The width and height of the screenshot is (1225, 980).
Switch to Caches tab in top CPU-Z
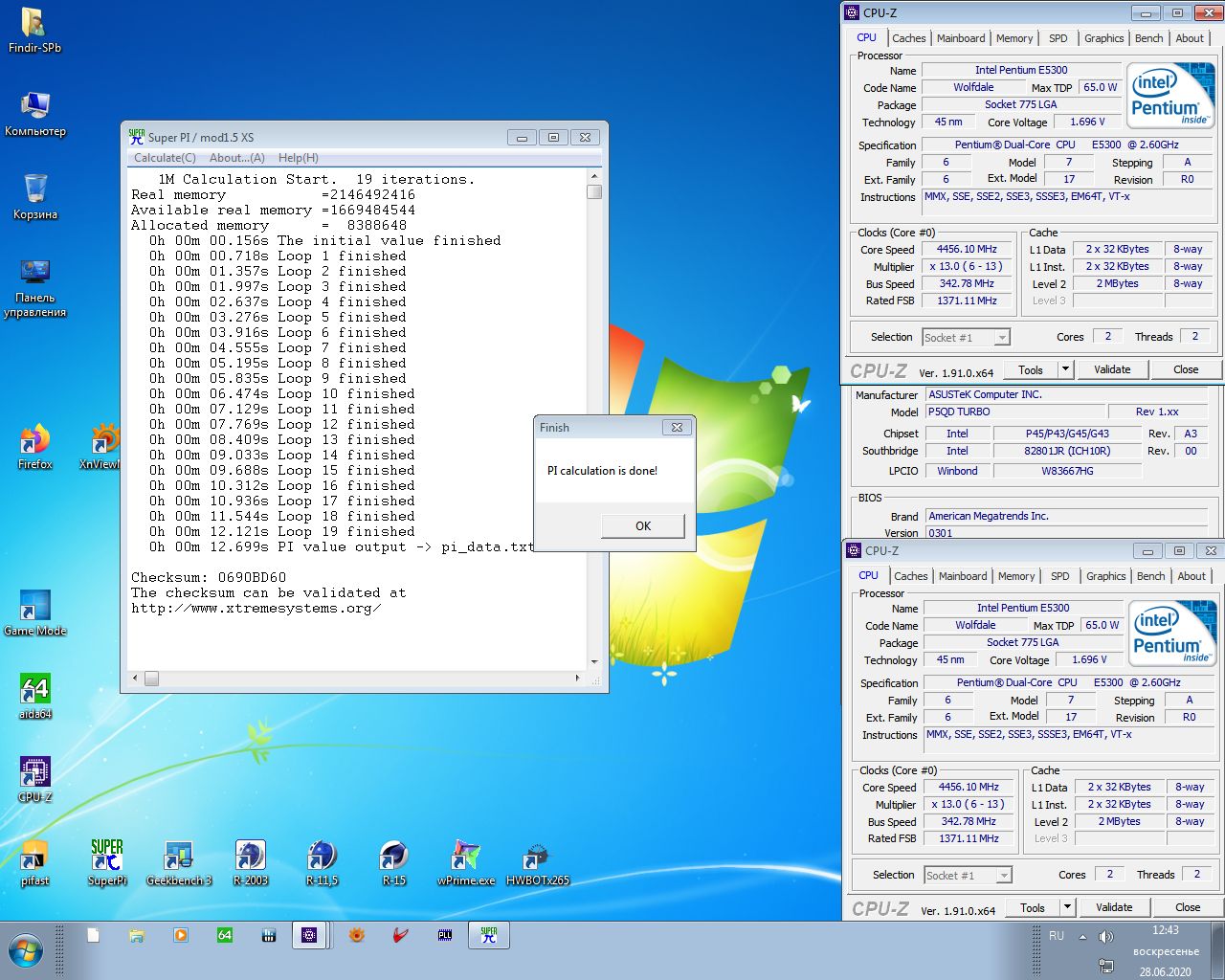click(908, 38)
